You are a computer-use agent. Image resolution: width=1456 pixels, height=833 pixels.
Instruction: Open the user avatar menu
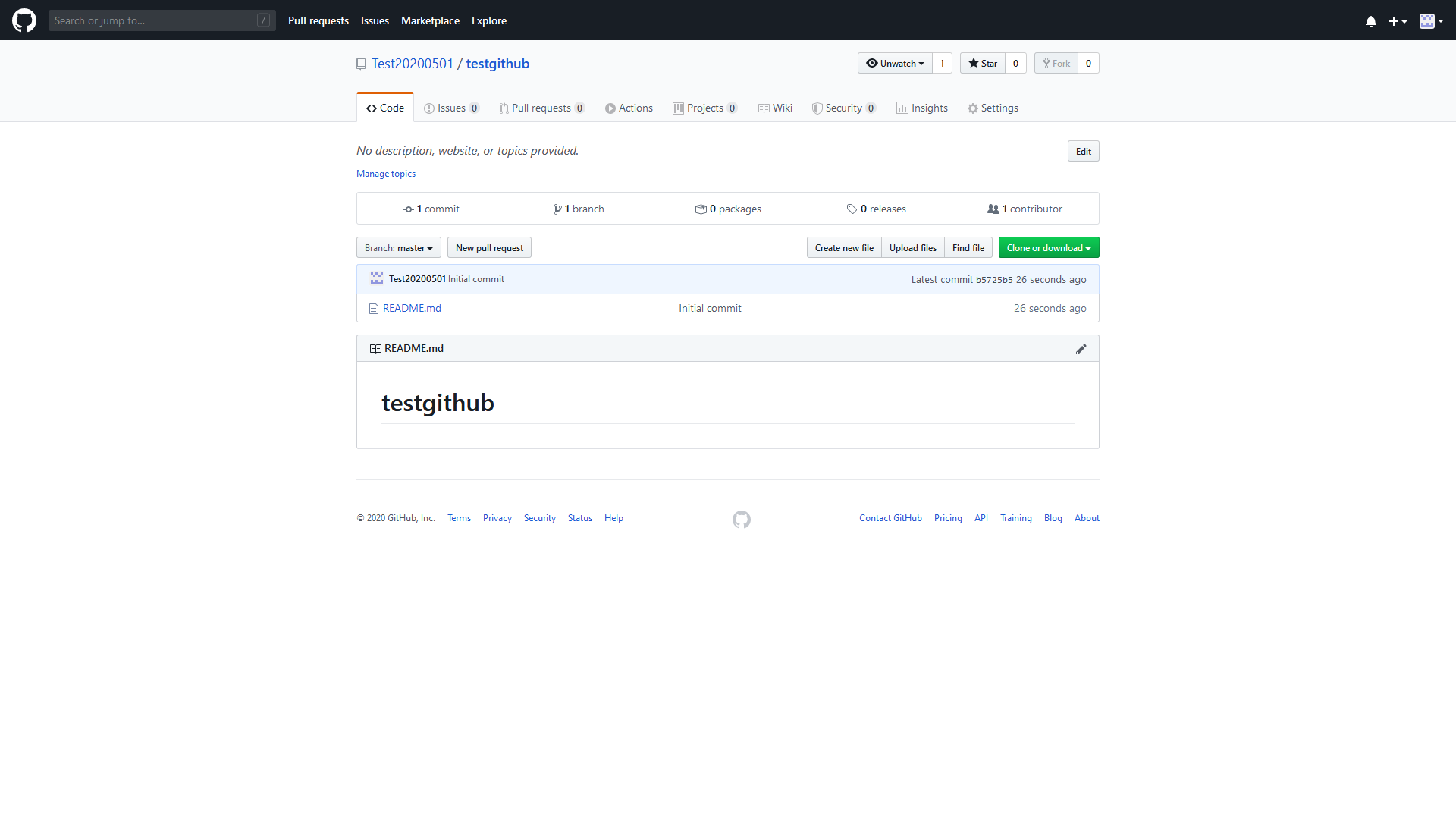(x=1432, y=21)
